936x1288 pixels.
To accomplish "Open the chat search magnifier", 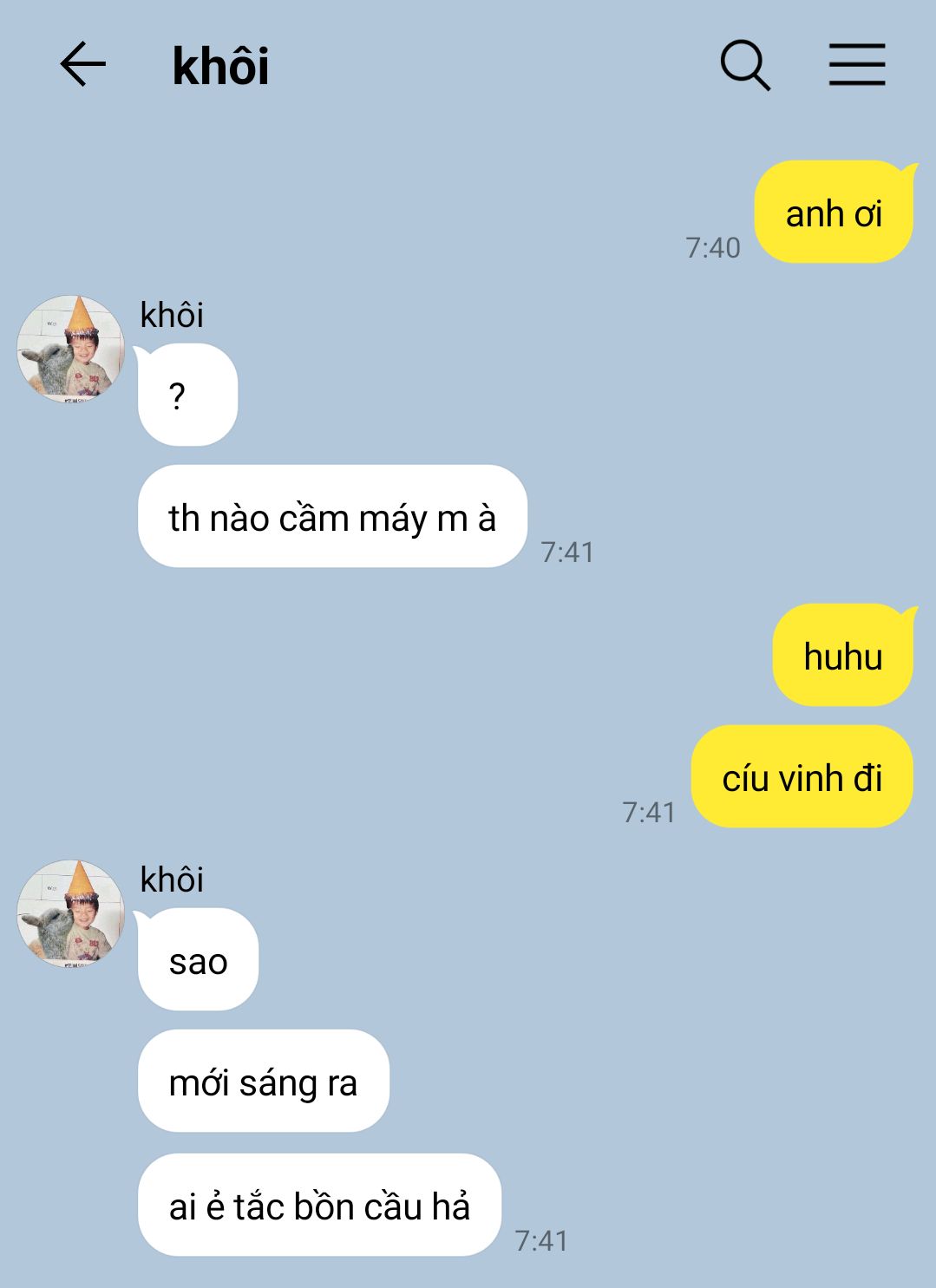I will coord(745,65).
